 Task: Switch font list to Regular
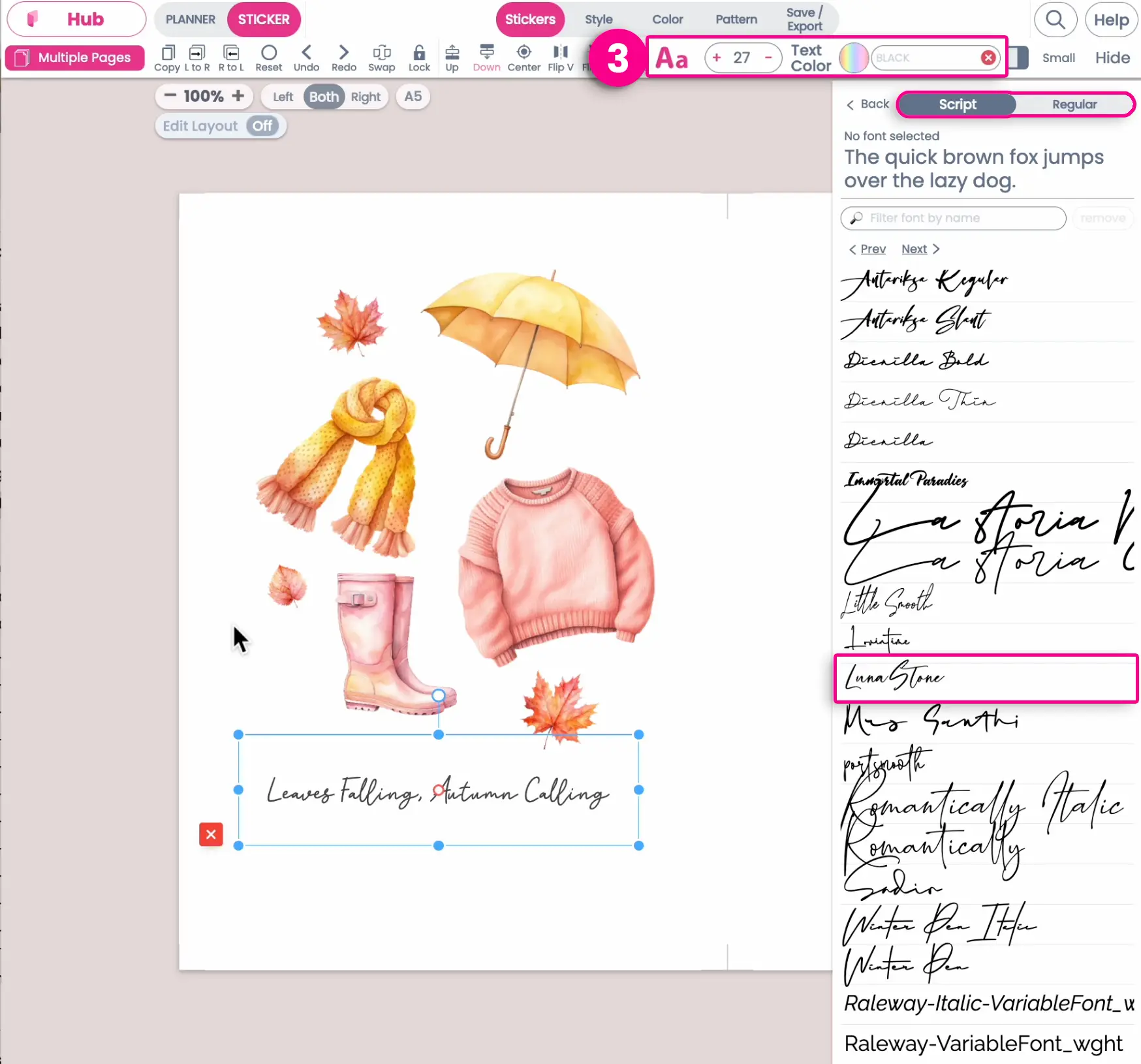1074,104
